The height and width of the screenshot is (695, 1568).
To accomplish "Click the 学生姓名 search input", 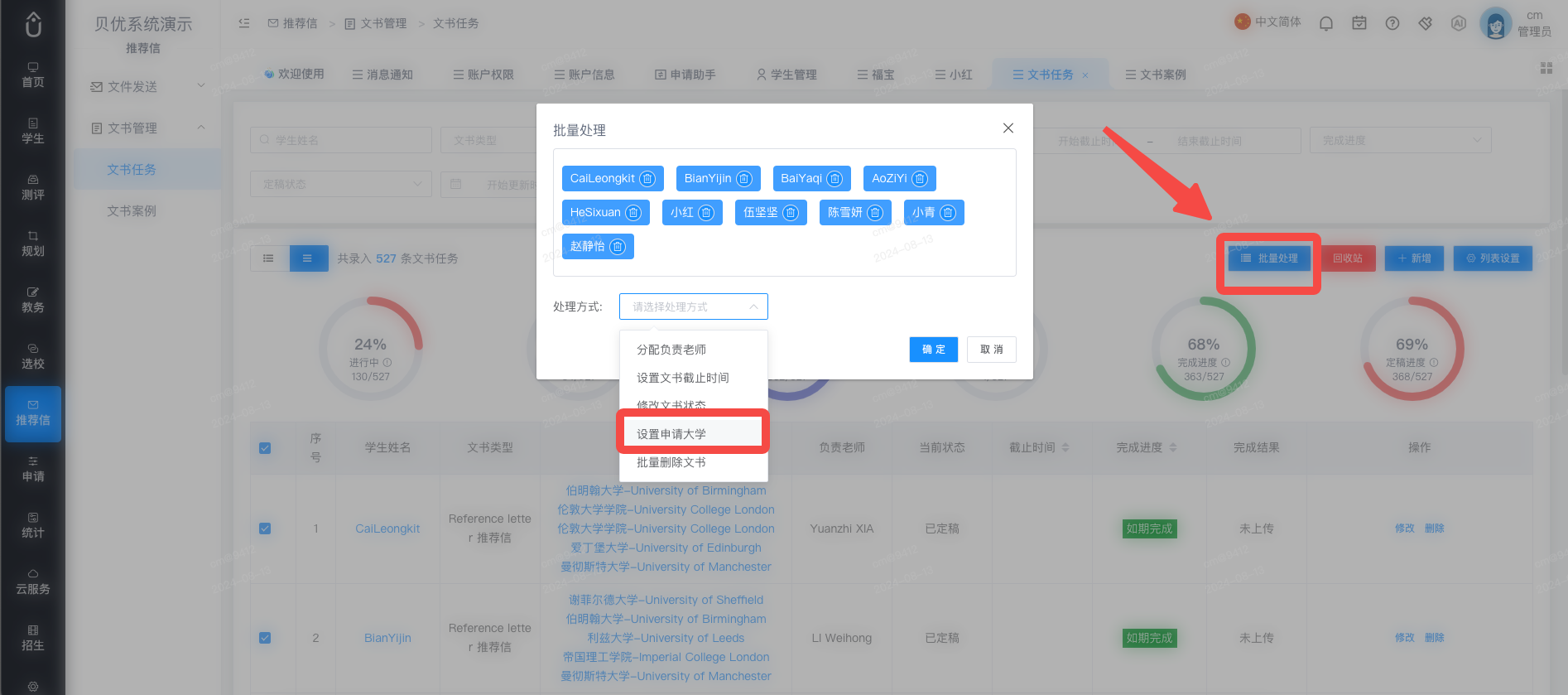I will pyautogui.click(x=341, y=141).
